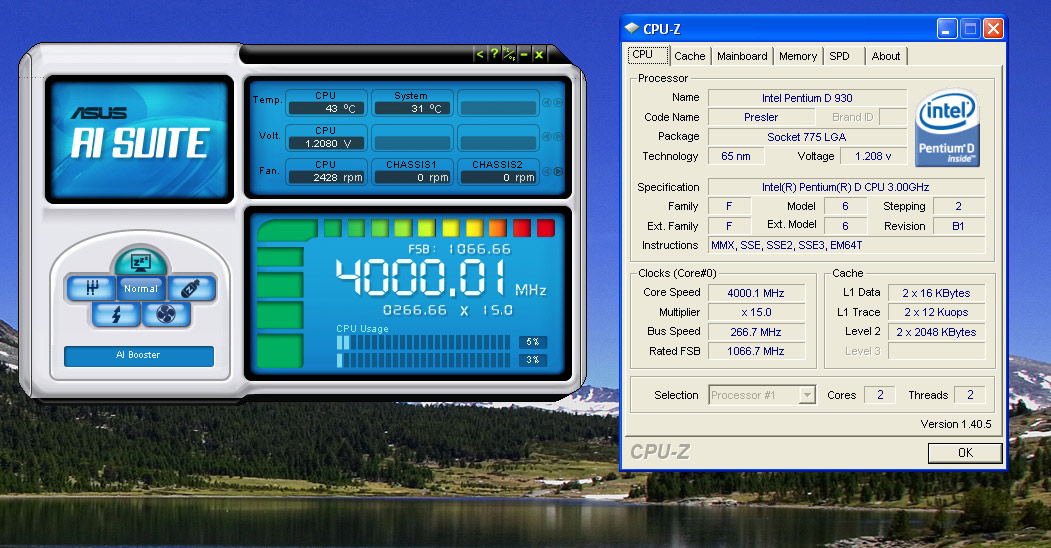This screenshot has height=548, width=1051.
Task: Open the AI Gear shifter icon
Action: (92, 289)
